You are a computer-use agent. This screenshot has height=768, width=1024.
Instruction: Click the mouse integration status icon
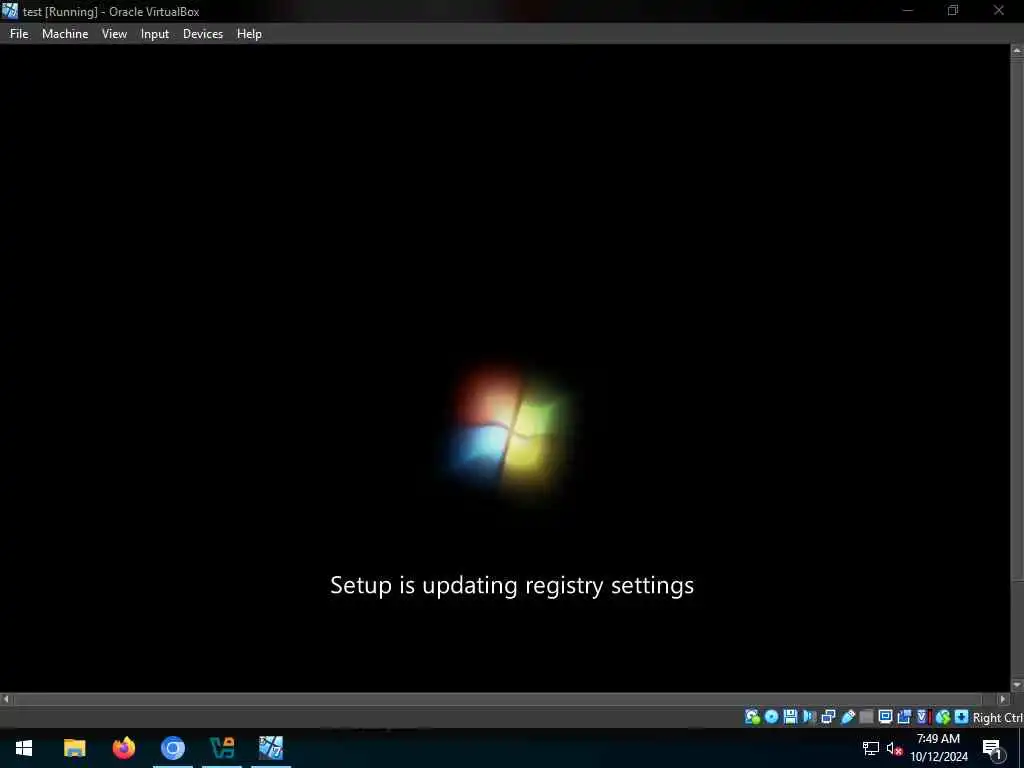(x=942, y=717)
